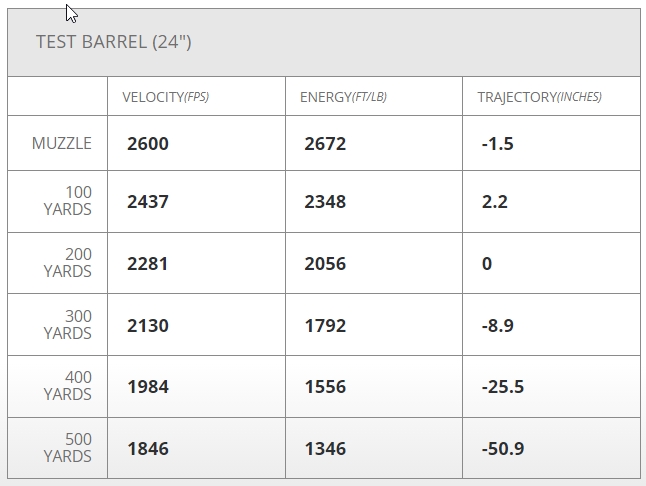Click the 300 YARDS row label
This screenshot has height=486, width=646.
pyautogui.click(x=68, y=325)
